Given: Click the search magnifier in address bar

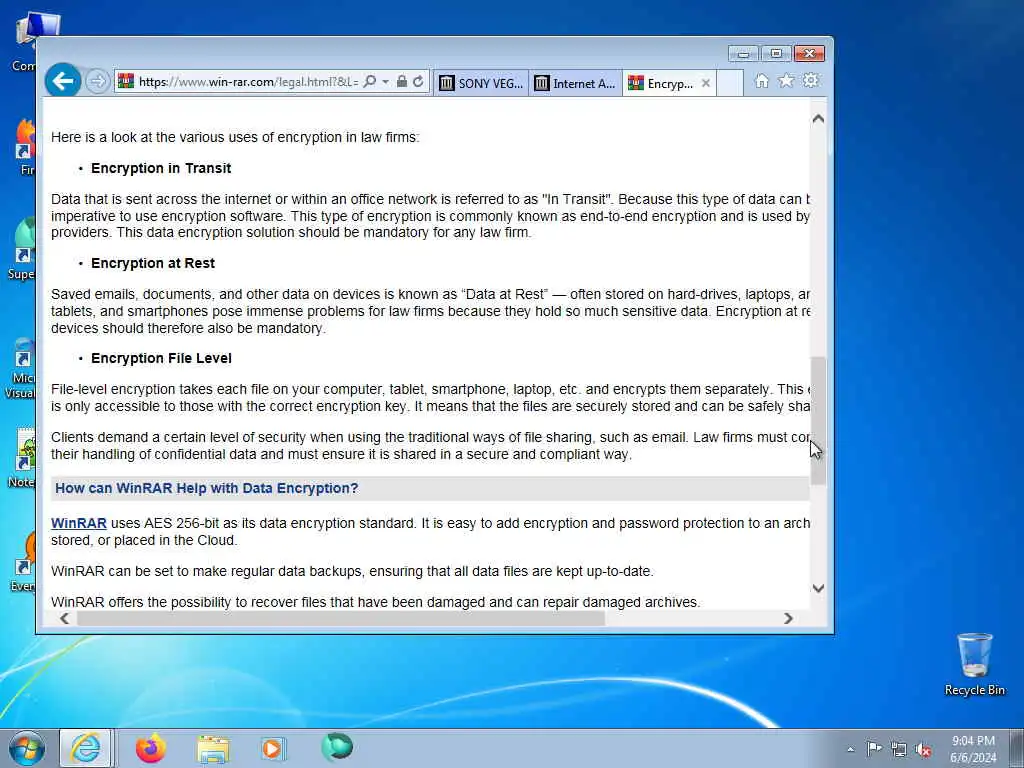Looking at the screenshot, I should (x=369, y=82).
